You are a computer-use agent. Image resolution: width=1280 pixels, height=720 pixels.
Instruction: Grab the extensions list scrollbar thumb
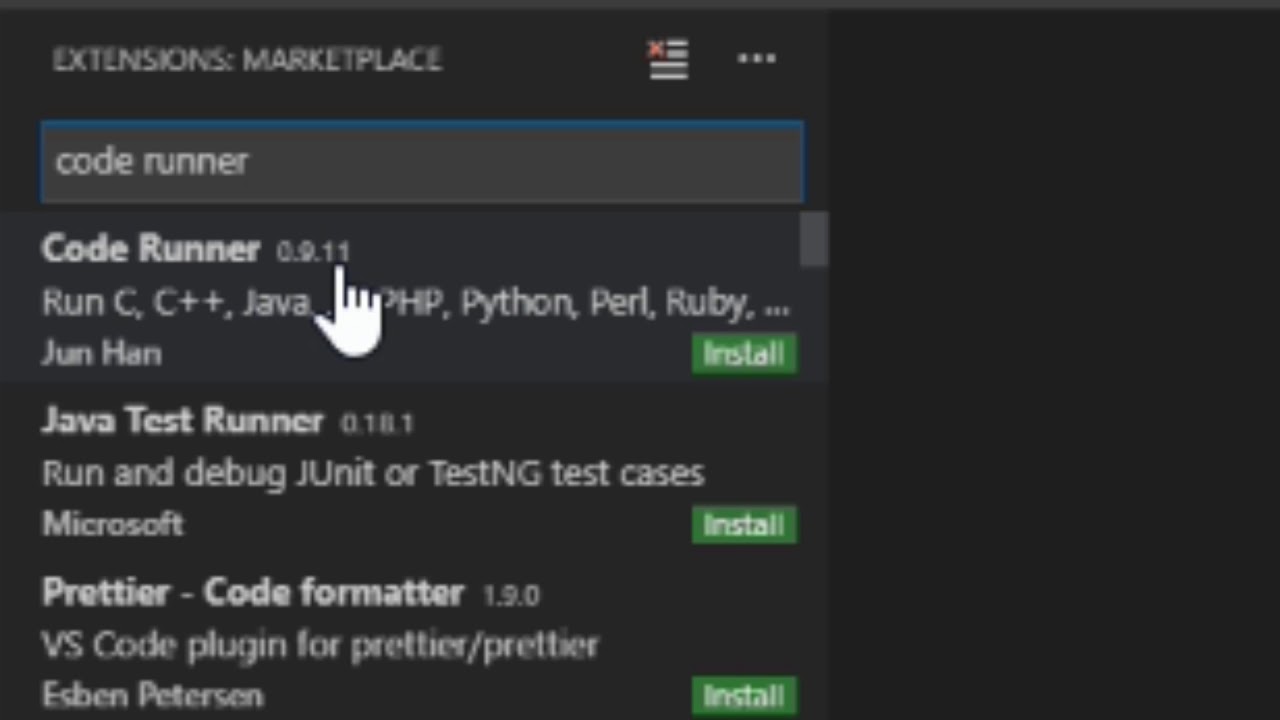coord(814,239)
